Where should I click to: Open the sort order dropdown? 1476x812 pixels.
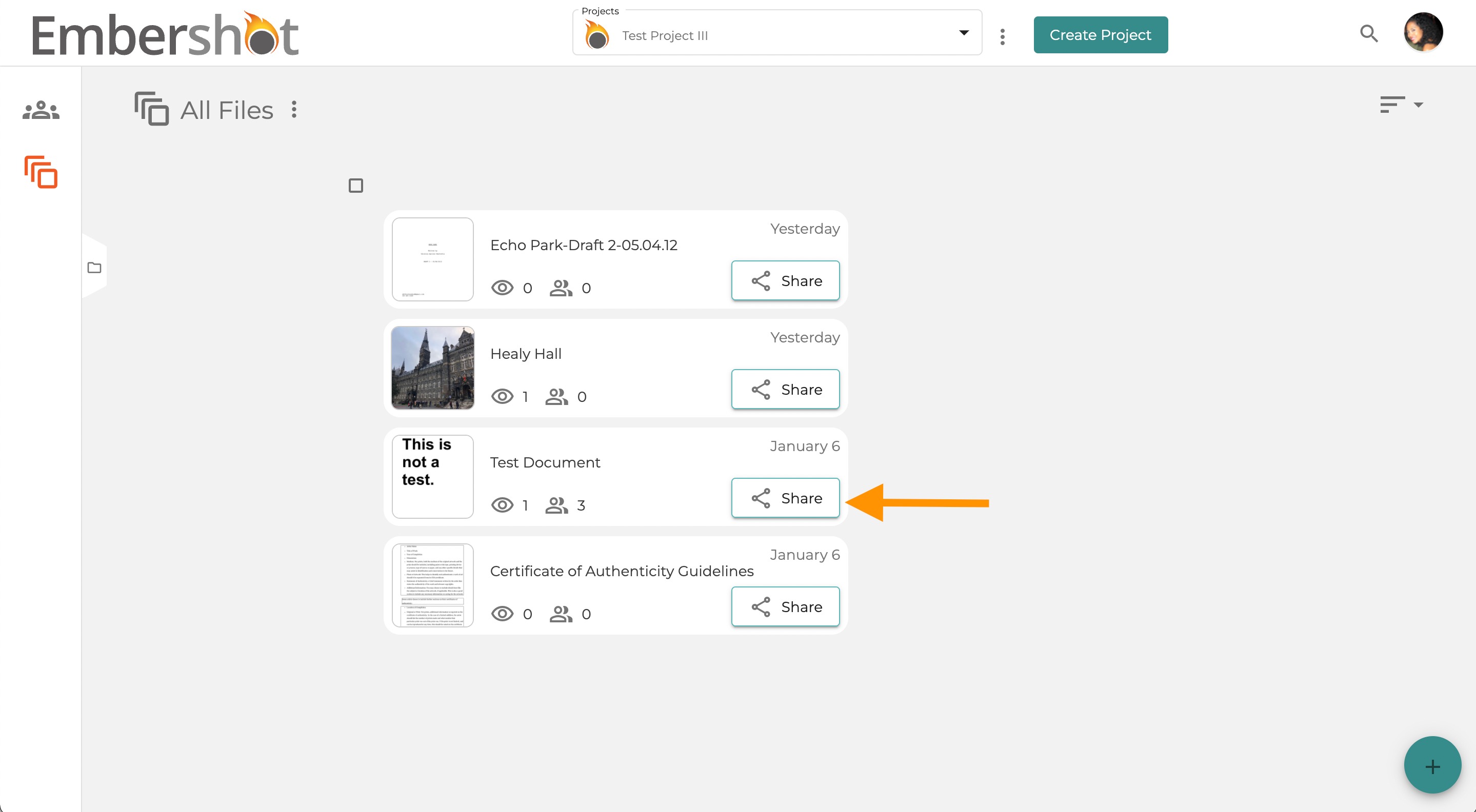point(1402,105)
